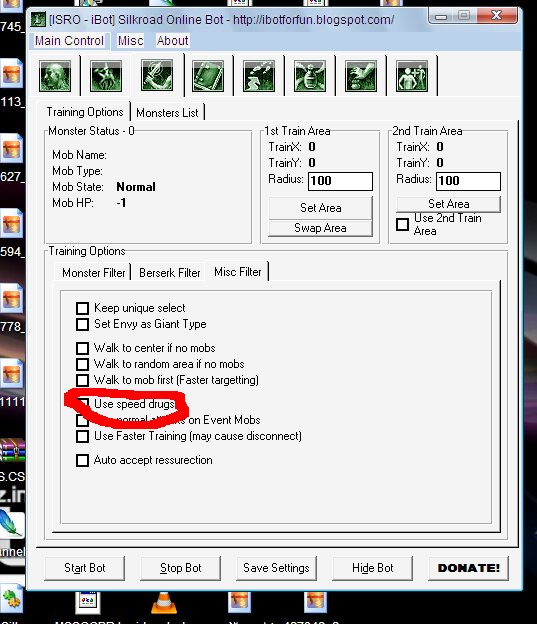
Task: Focus the 1st Train Area Radius field
Action: coord(340,181)
